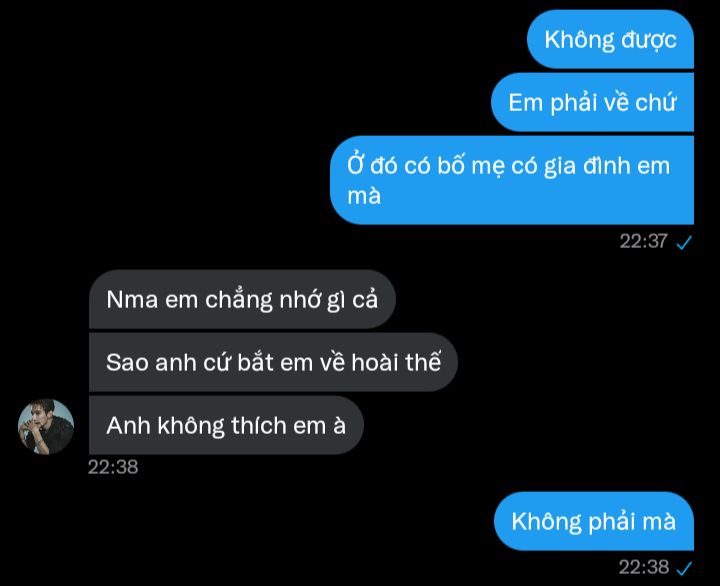The image size is (720, 586).
Task: Click the received 22:38 timestamp under avatar
Action: point(113,467)
